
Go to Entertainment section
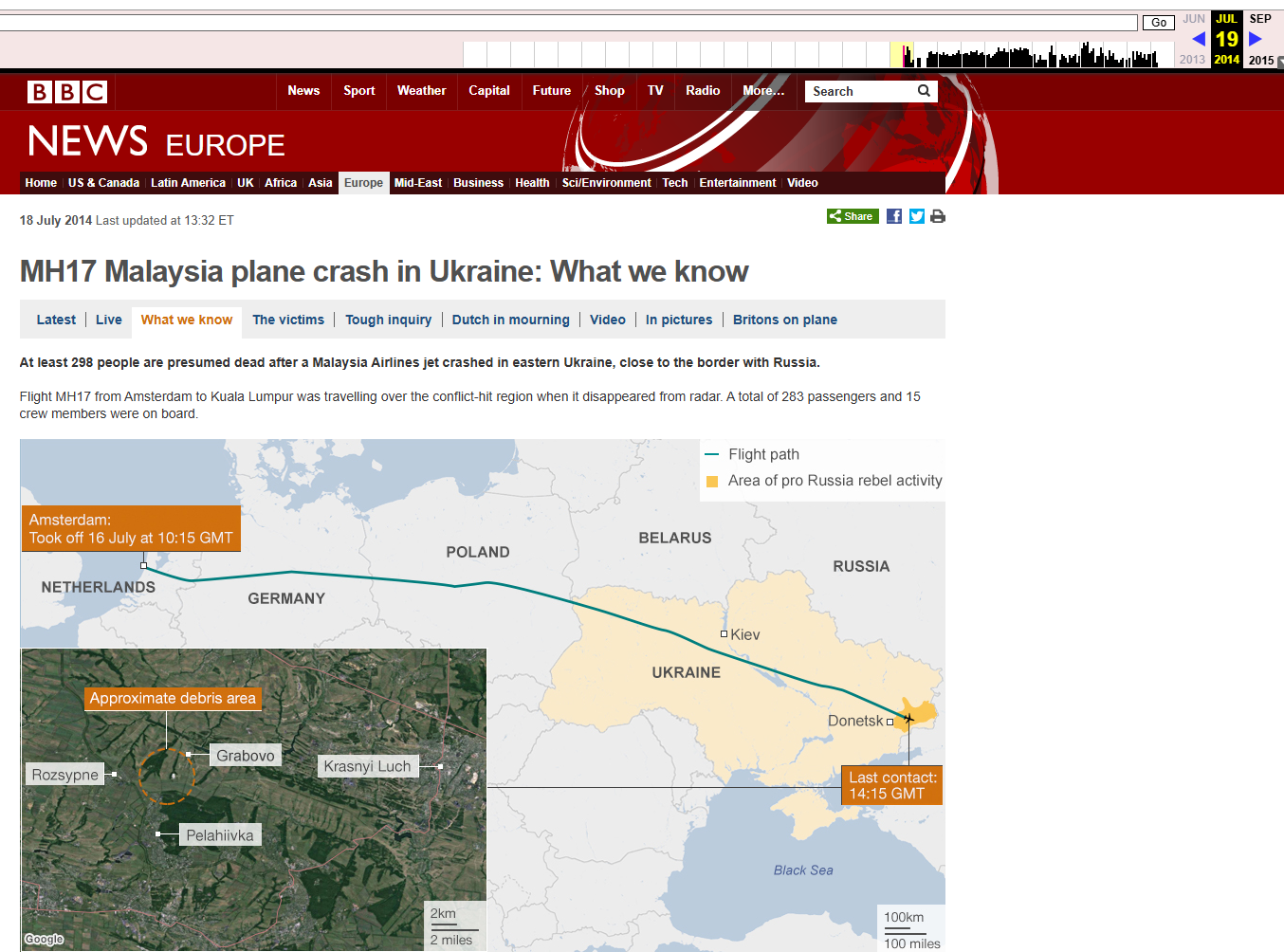click(738, 183)
